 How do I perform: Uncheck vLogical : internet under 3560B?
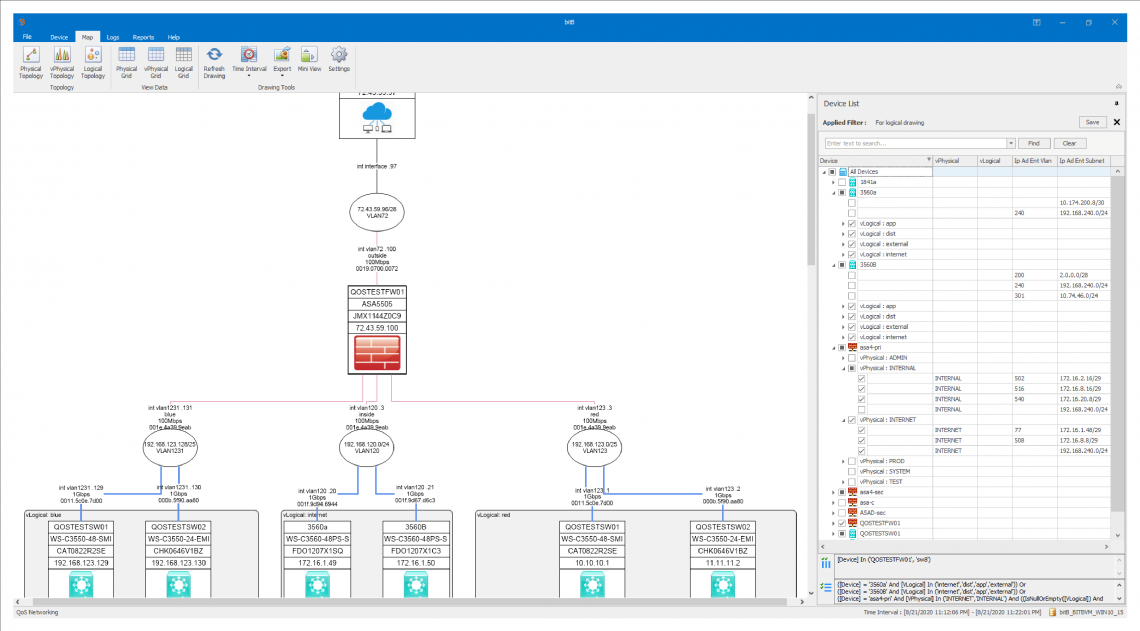point(852,337)
